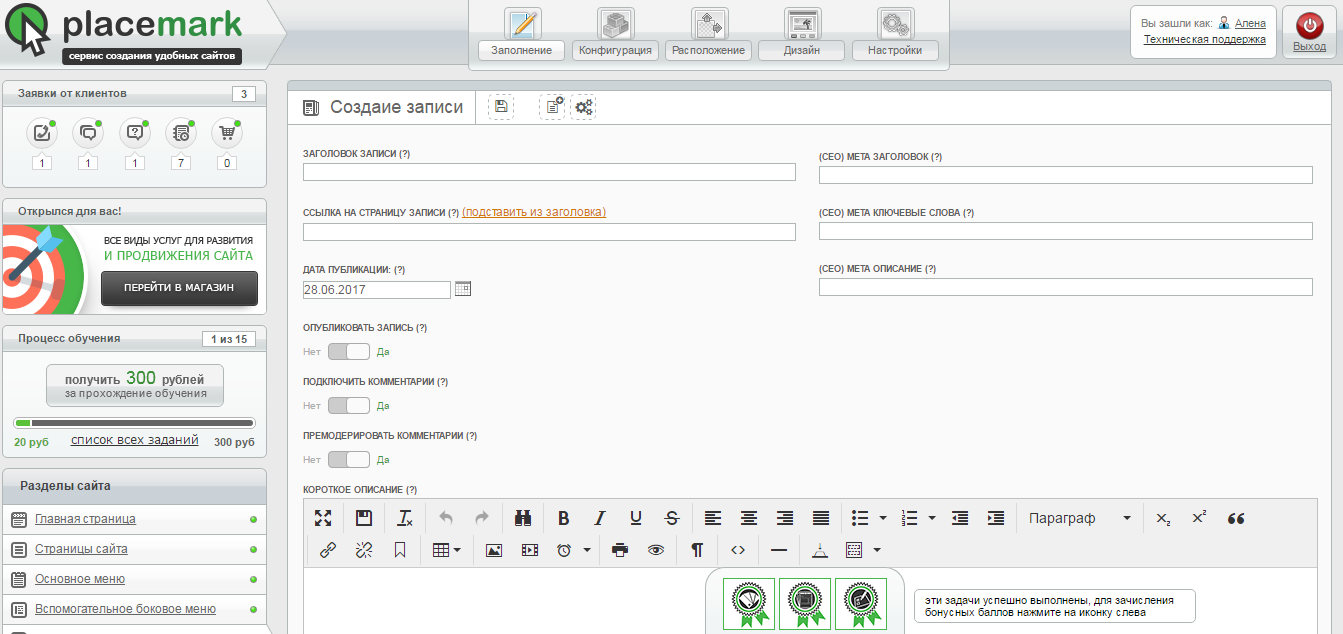Click into the 'Заголовок записи' input field
The width and height of the screenshot is (1343, 634).
pyautogui.click(x=549, y=172)
